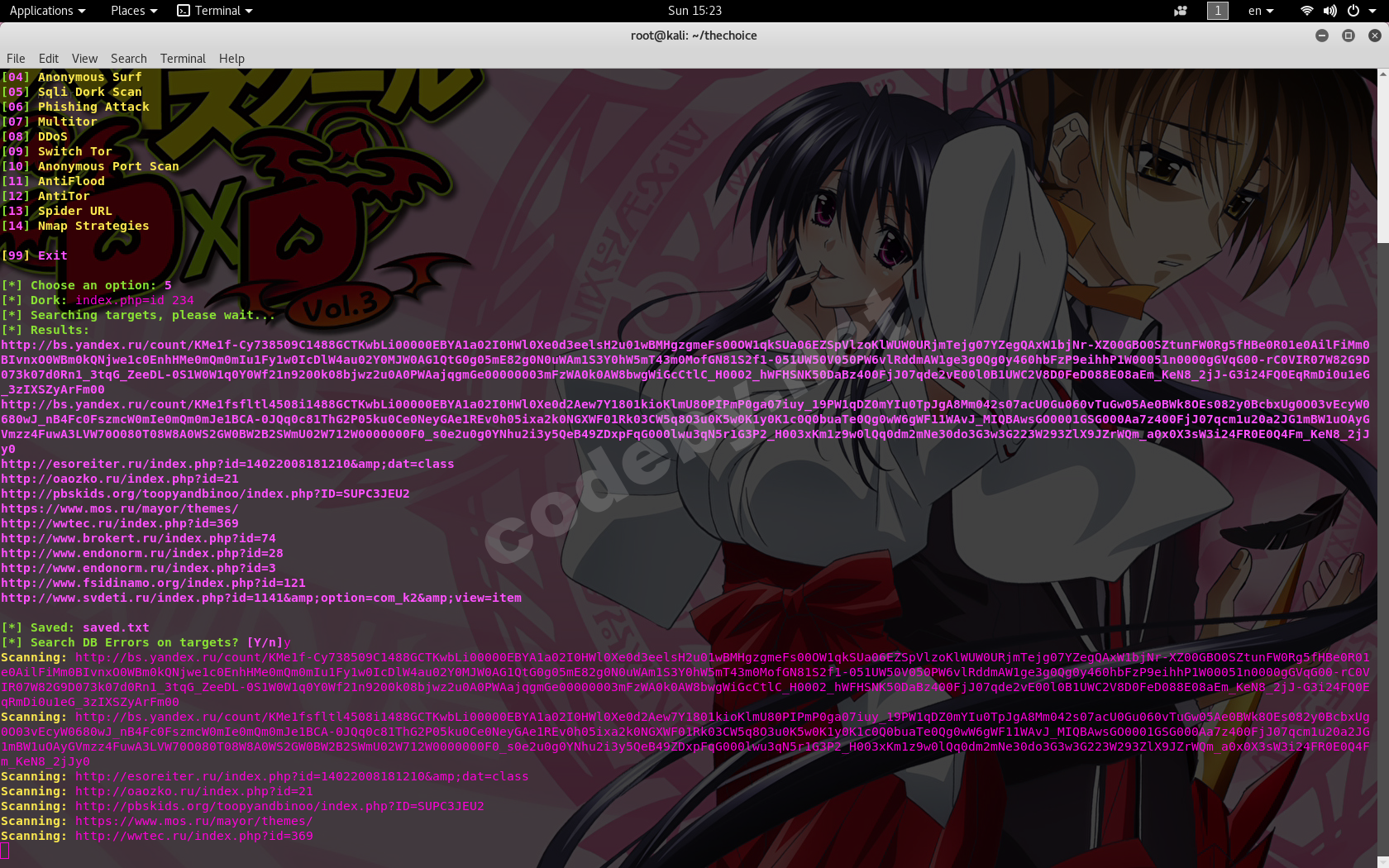Click the [08] DDoS line
The image size is (1389, 868).
click(x=35, y=136)
